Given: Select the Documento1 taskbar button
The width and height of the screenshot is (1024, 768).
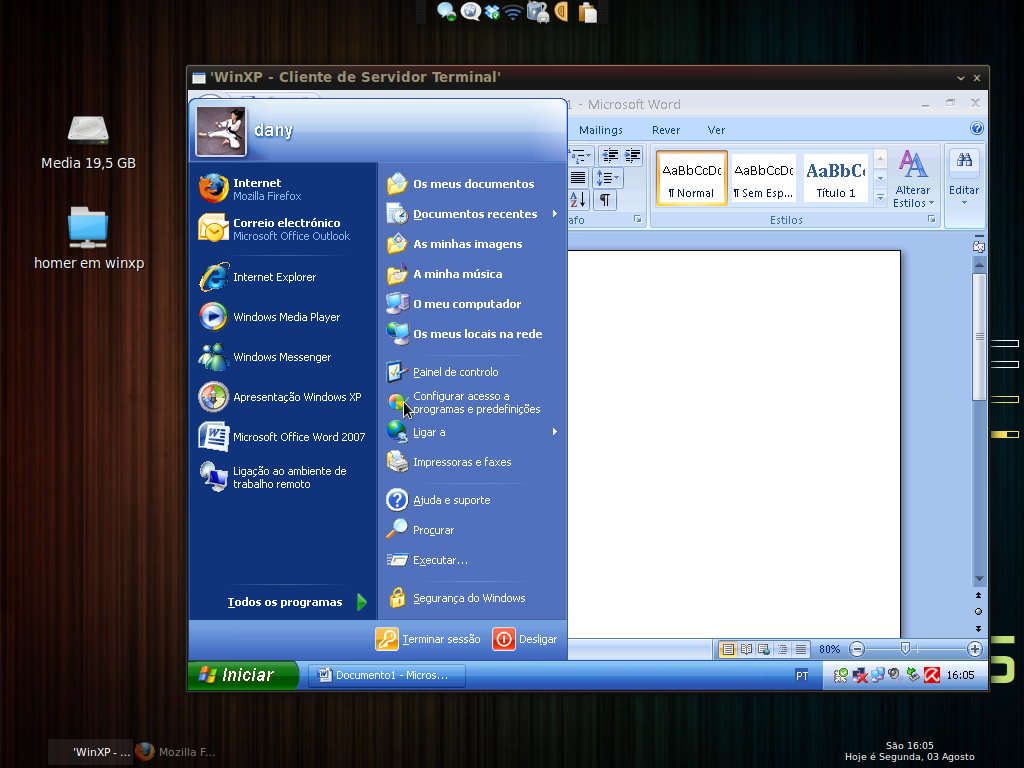Looking at the screenshot, I should 386,675.
